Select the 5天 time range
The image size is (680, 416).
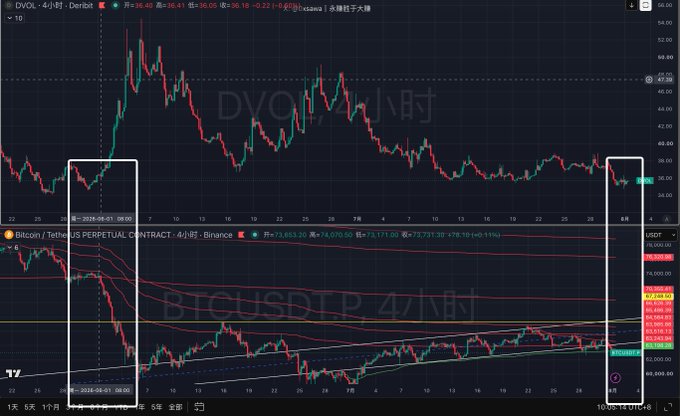point(30,407)
